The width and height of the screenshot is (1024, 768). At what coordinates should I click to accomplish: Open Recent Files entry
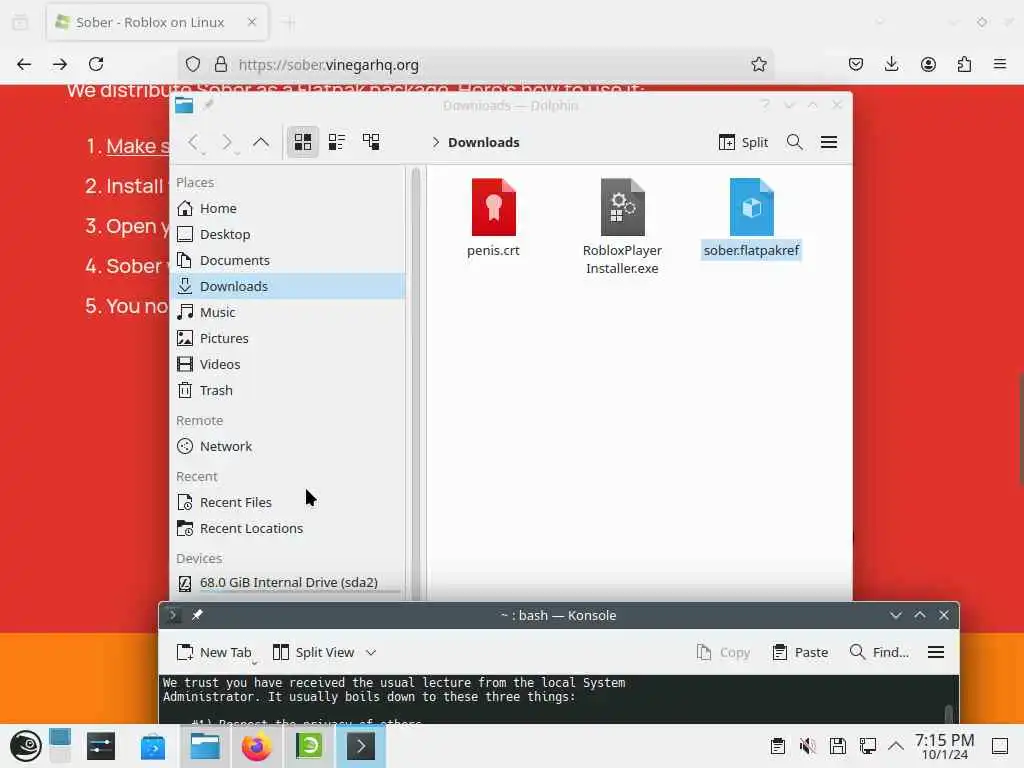pyautogui.click(x=288, y=503)
